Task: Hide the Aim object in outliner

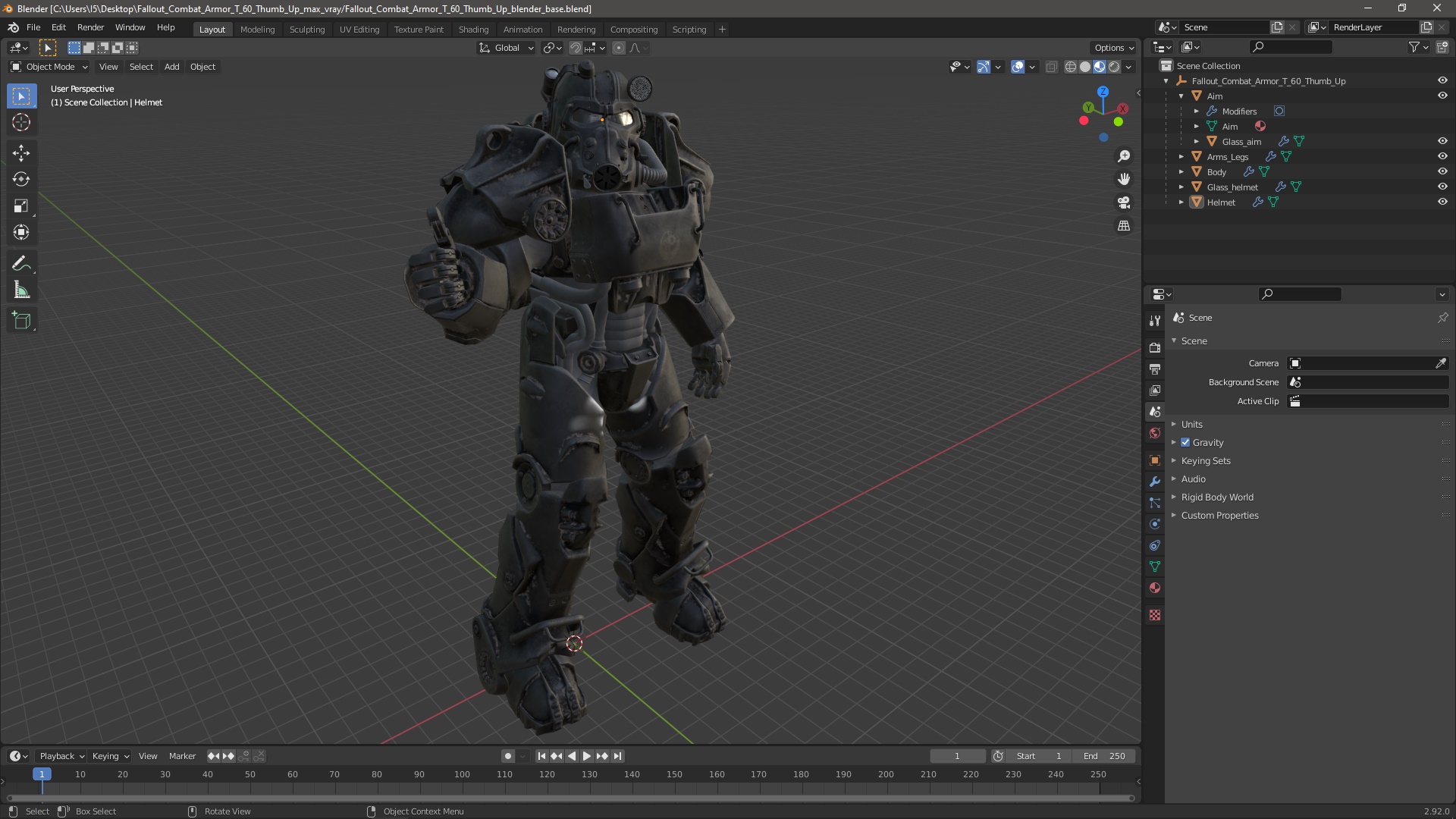Action: [x=1442, y=96]
